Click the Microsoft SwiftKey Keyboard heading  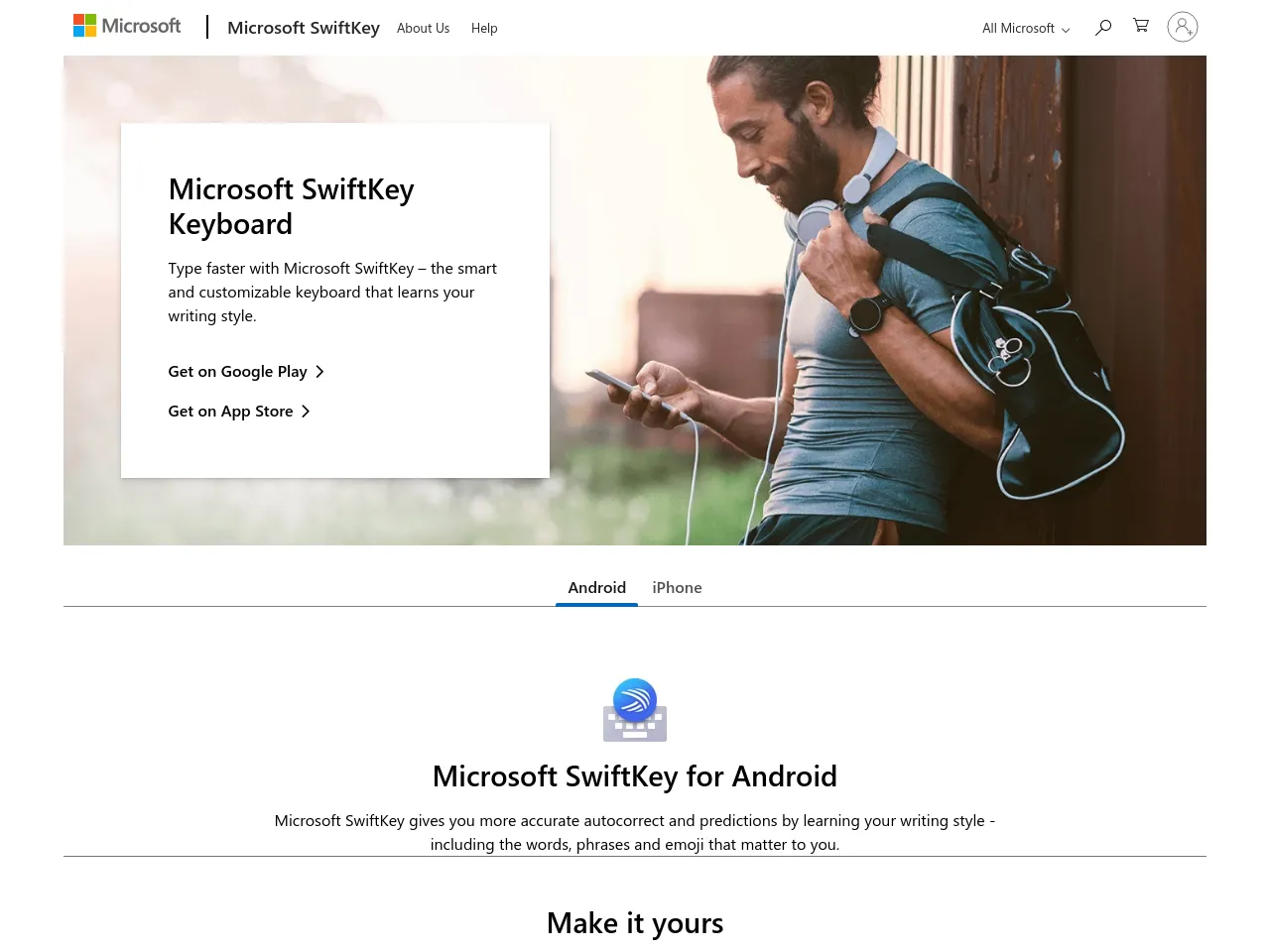coord(291,206)
